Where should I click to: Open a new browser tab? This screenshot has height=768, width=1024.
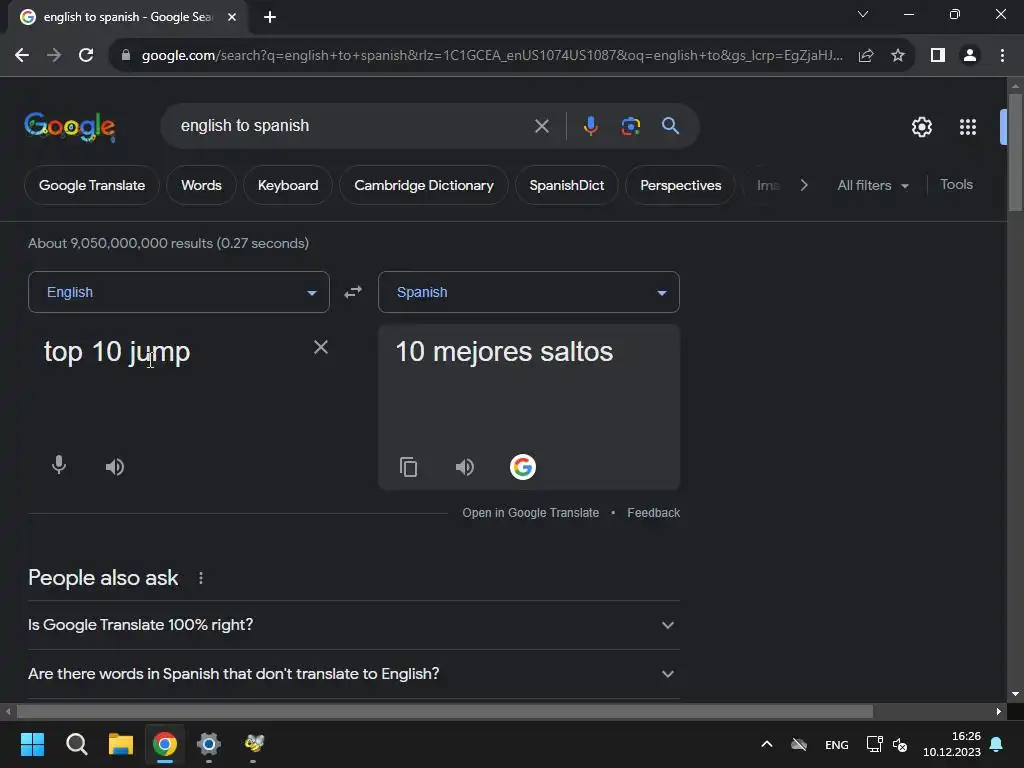click(x=270, y=17)
